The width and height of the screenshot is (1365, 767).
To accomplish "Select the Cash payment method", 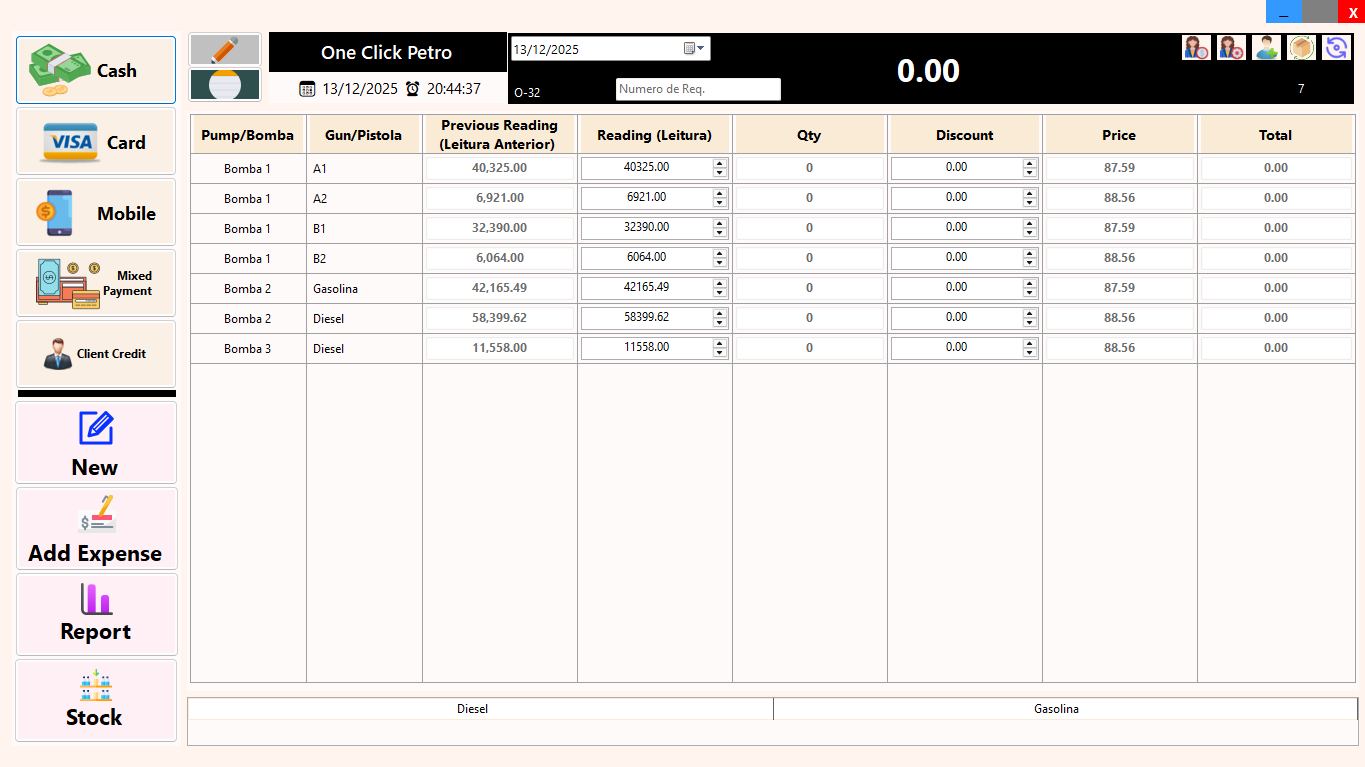I will pos(96,70).
